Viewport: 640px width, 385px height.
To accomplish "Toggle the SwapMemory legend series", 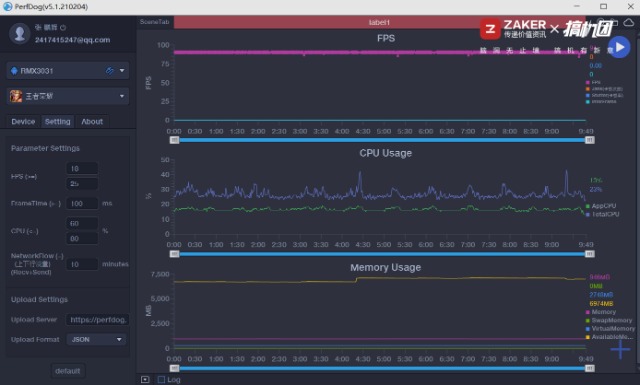I will 609,320.
